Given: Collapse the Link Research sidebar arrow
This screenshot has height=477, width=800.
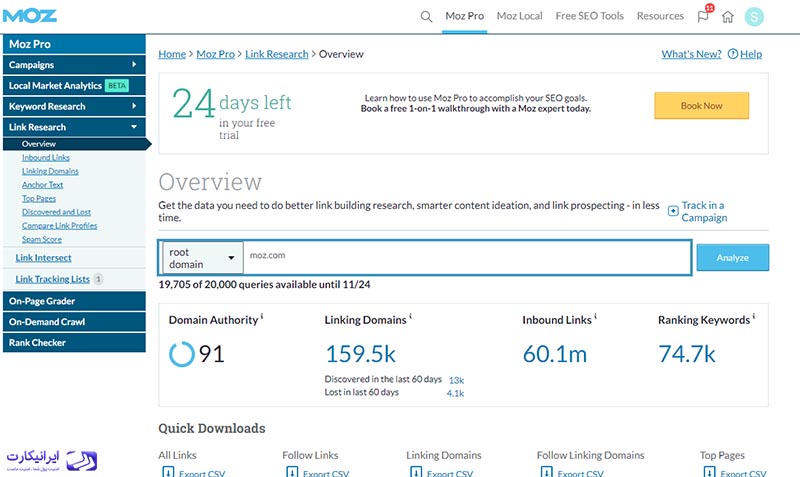Looking at the screenshot, I should [134, 127].
